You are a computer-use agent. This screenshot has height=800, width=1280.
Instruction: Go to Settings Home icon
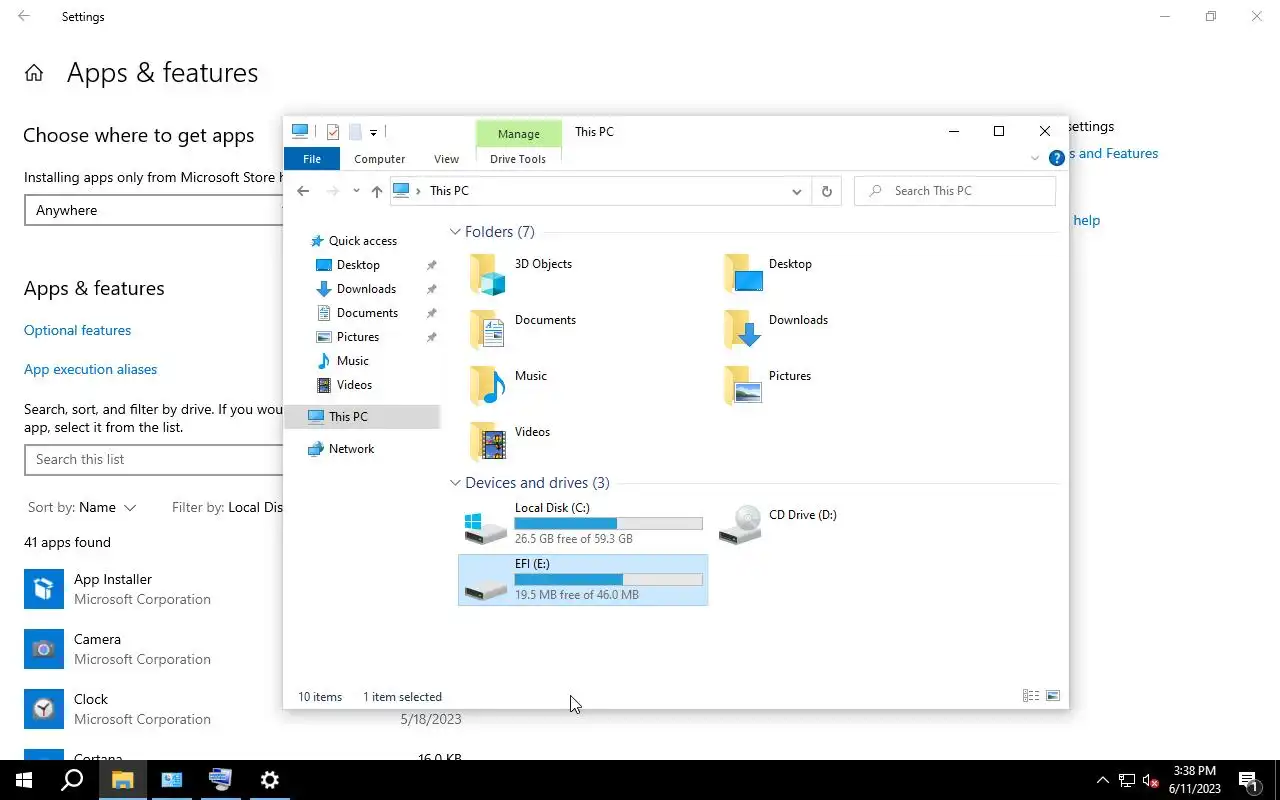pyautogui.click(x=34, y=73)
